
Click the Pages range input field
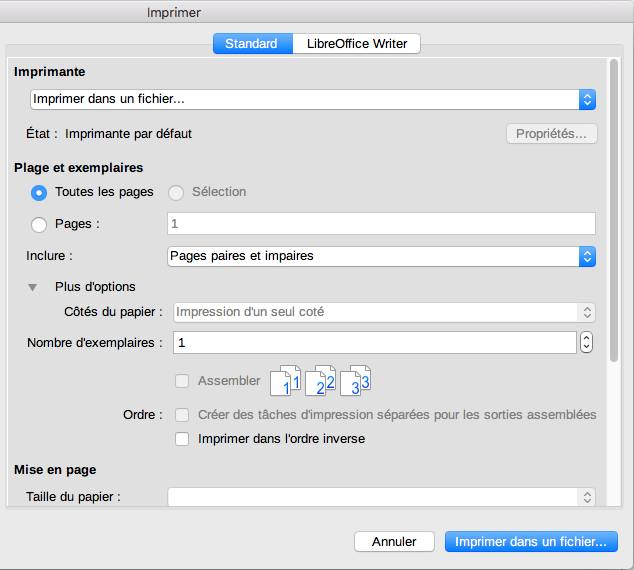[381, 223]
